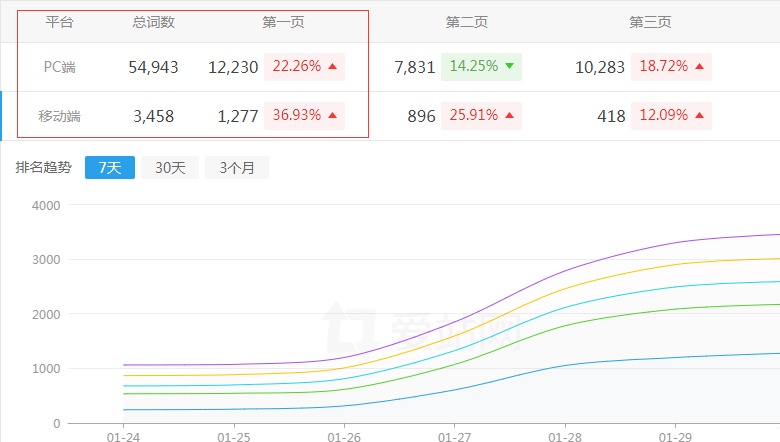Click the 第一页 column header

283,22
